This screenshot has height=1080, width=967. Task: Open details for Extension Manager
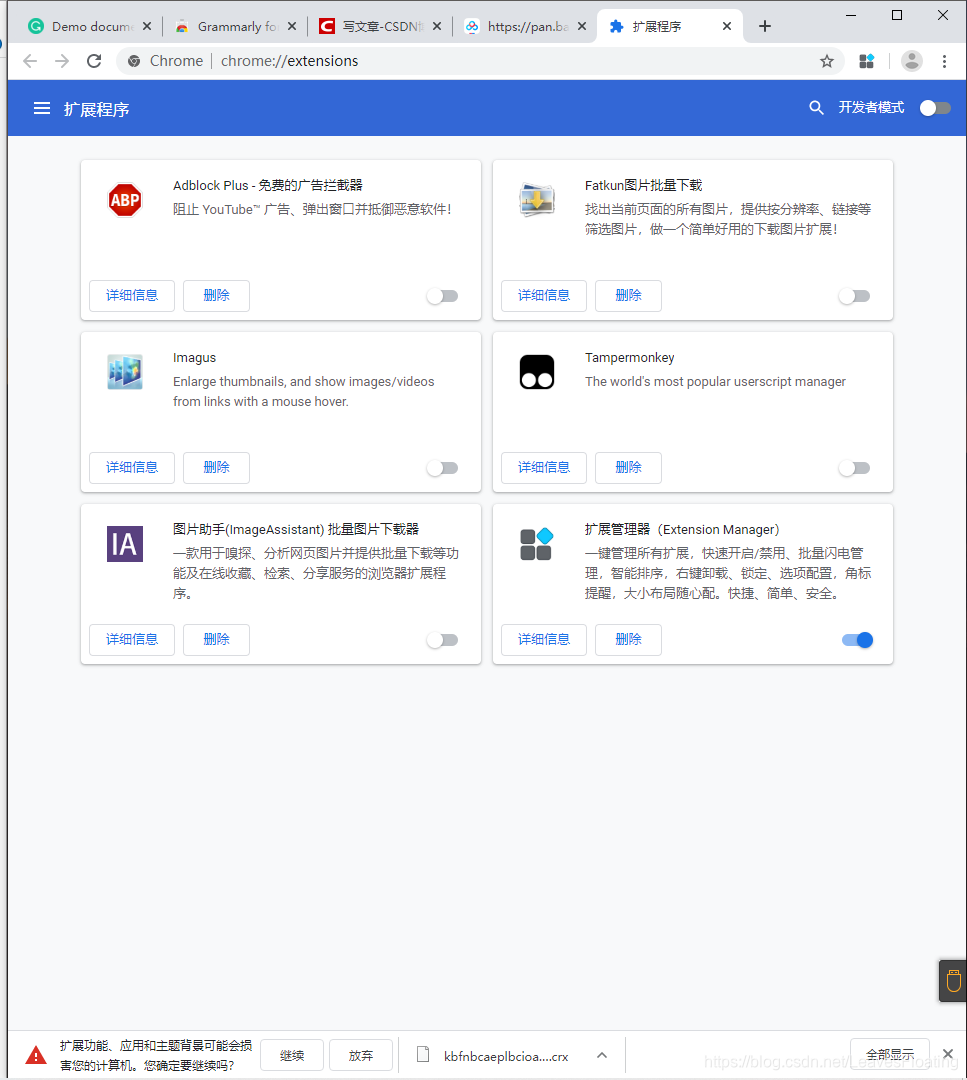543,640
